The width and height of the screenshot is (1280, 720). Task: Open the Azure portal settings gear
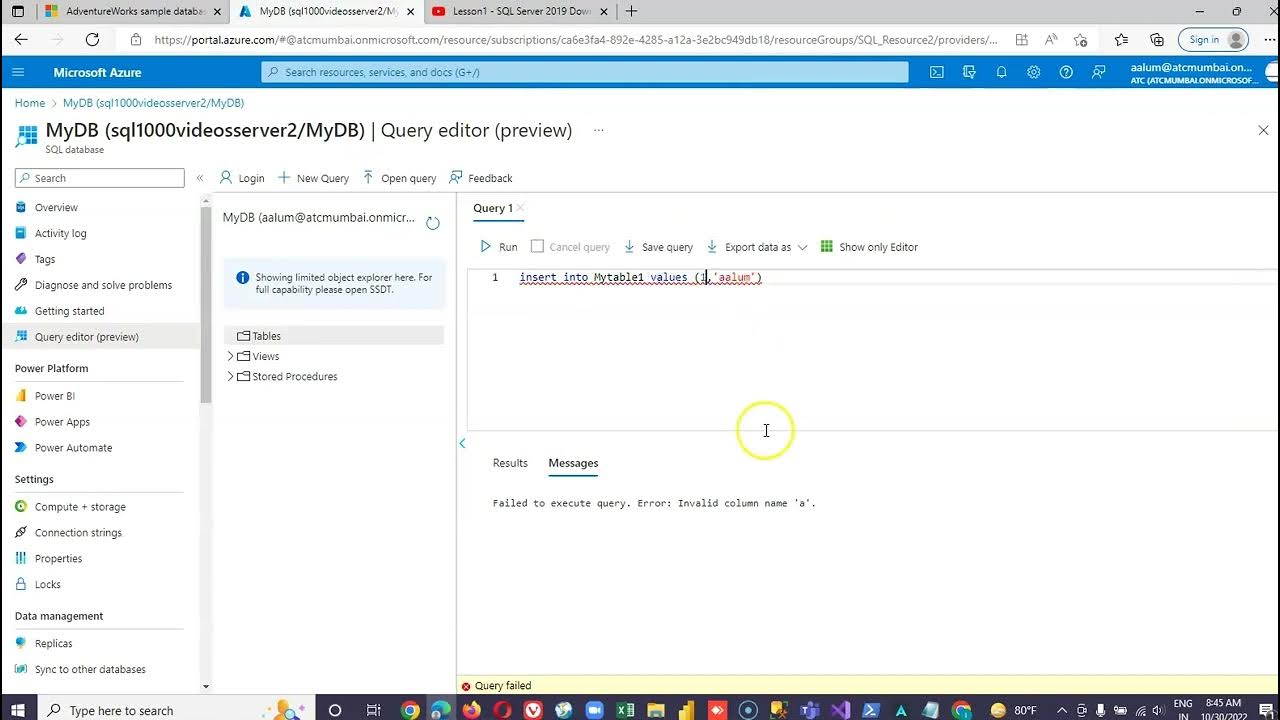(1034, 72)
